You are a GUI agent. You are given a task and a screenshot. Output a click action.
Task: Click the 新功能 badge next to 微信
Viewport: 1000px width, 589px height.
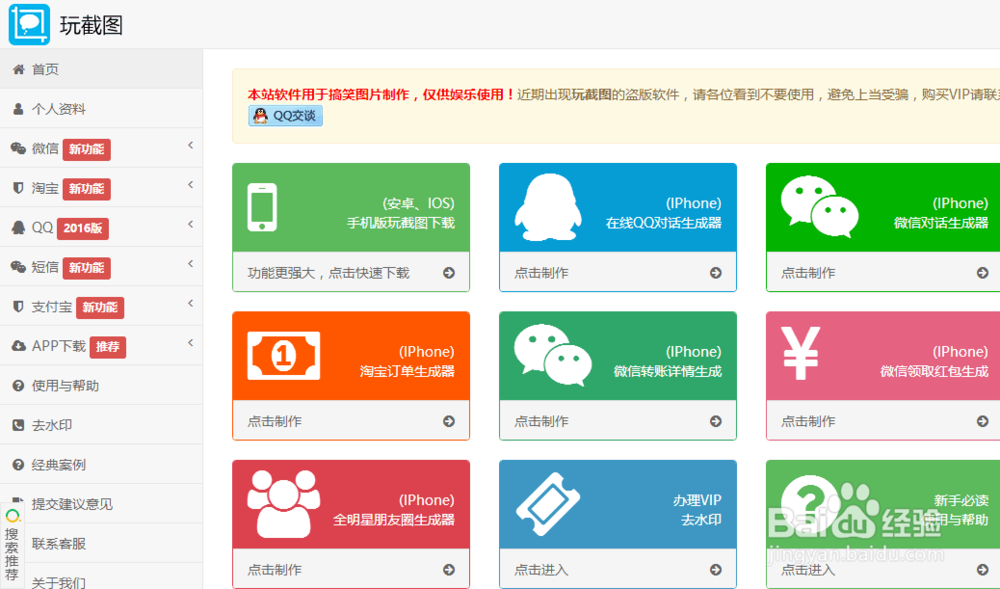pos(87,149)
